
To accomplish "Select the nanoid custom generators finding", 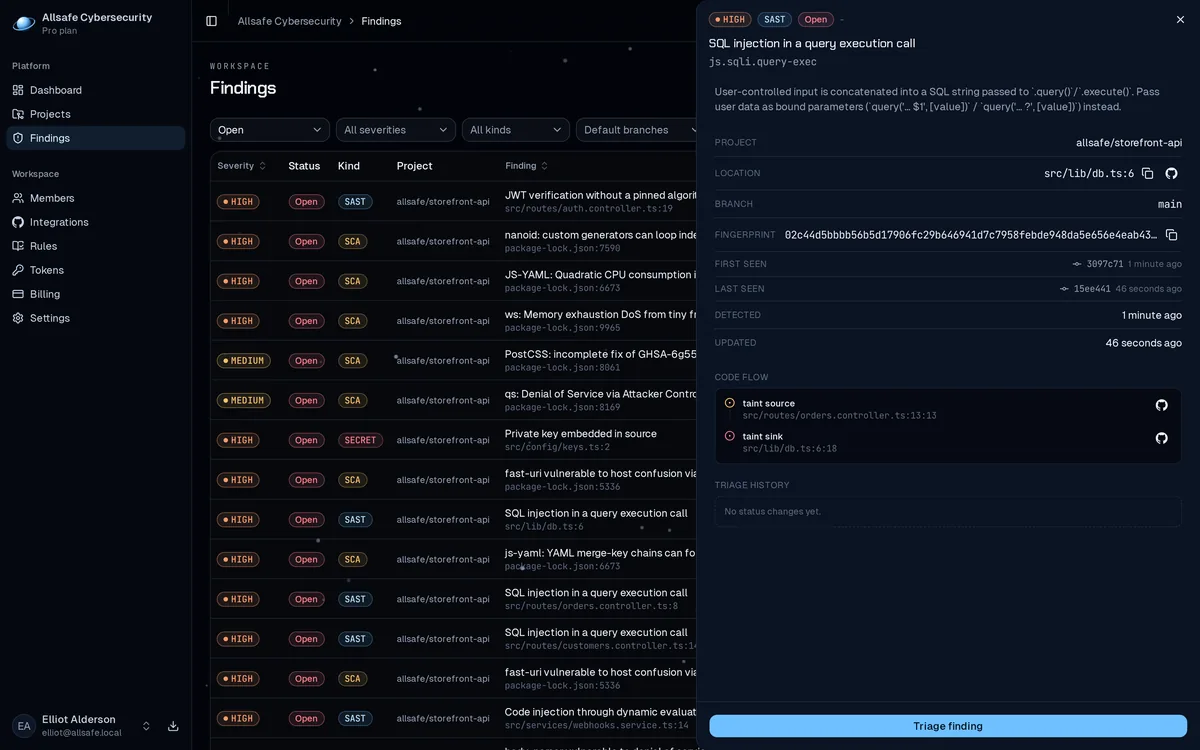I will (x=453, y=241).
